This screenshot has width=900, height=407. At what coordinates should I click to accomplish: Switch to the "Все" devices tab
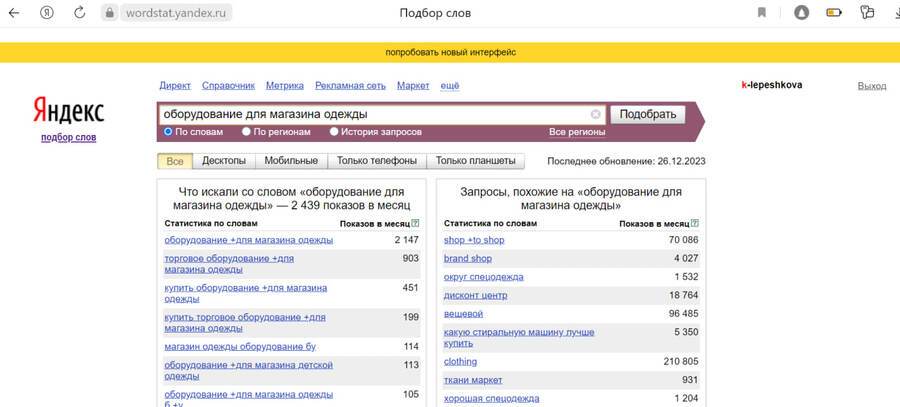click(174, 161)
